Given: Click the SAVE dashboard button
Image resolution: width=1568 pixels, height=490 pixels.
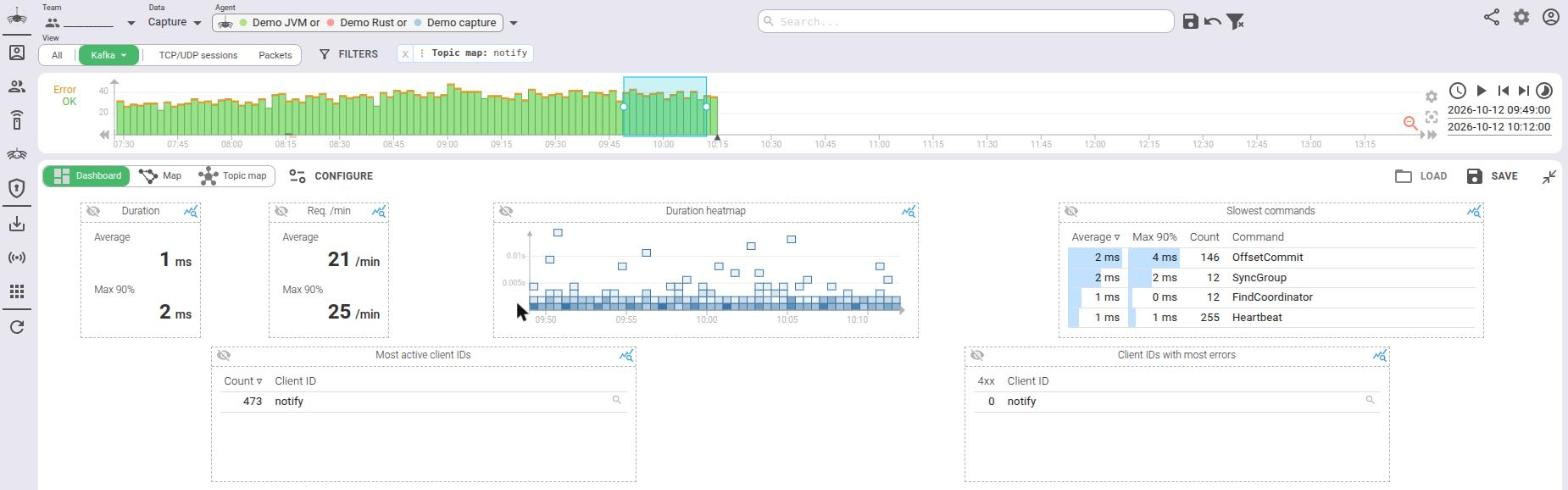Looking at the screenshot, I should (1492, 176).
